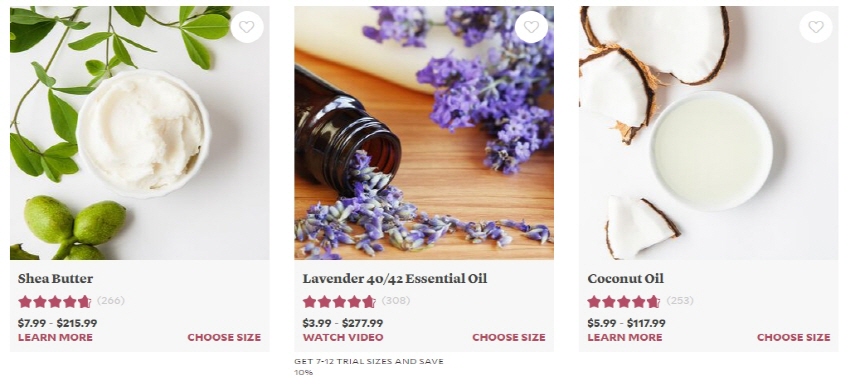Screen dimensions: 850x389
Task: Choose size for Shea Butter
Action: pyautogui.click(x=224, y=337)
